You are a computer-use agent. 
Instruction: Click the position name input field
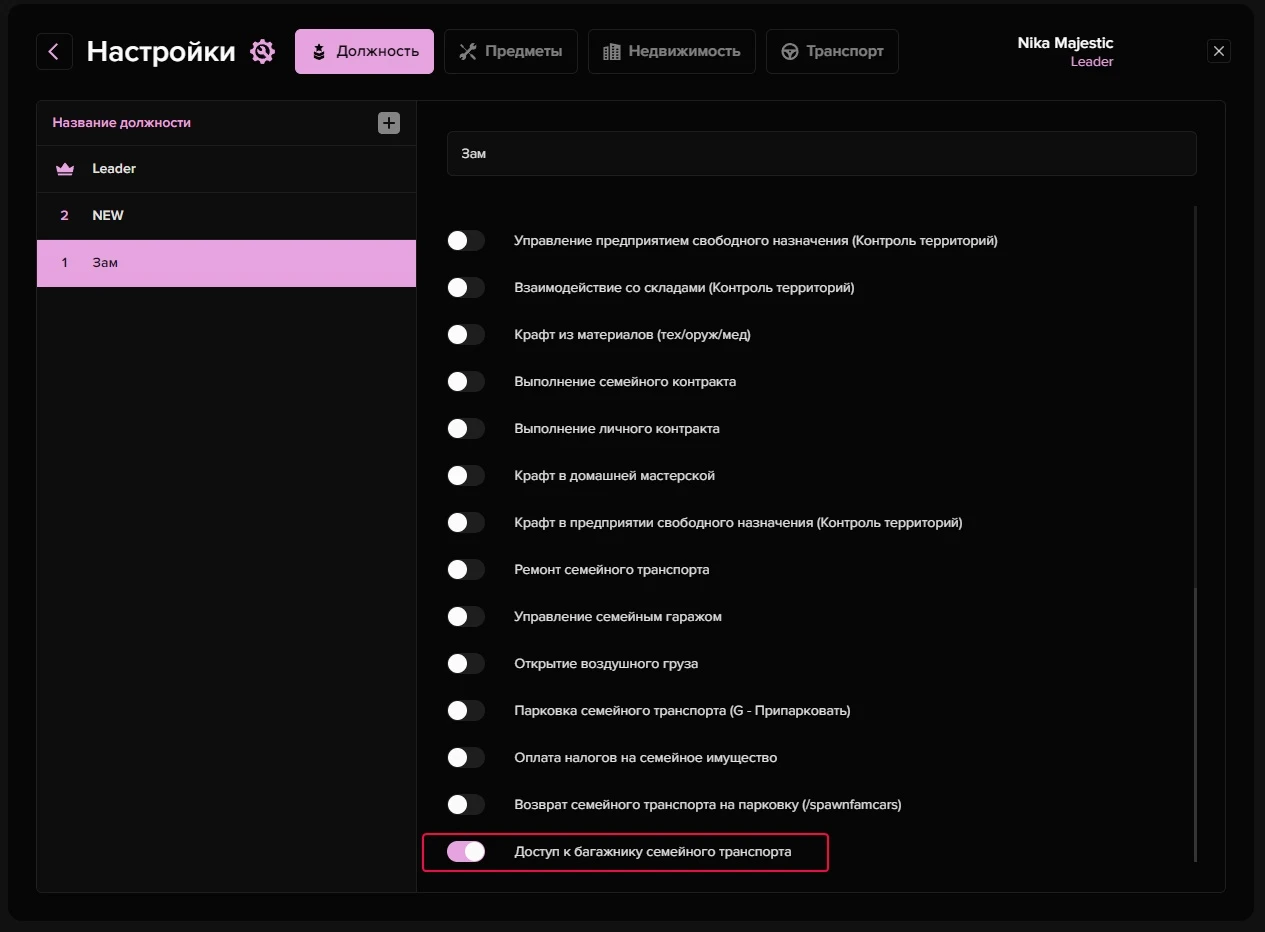tap(821, 154)
